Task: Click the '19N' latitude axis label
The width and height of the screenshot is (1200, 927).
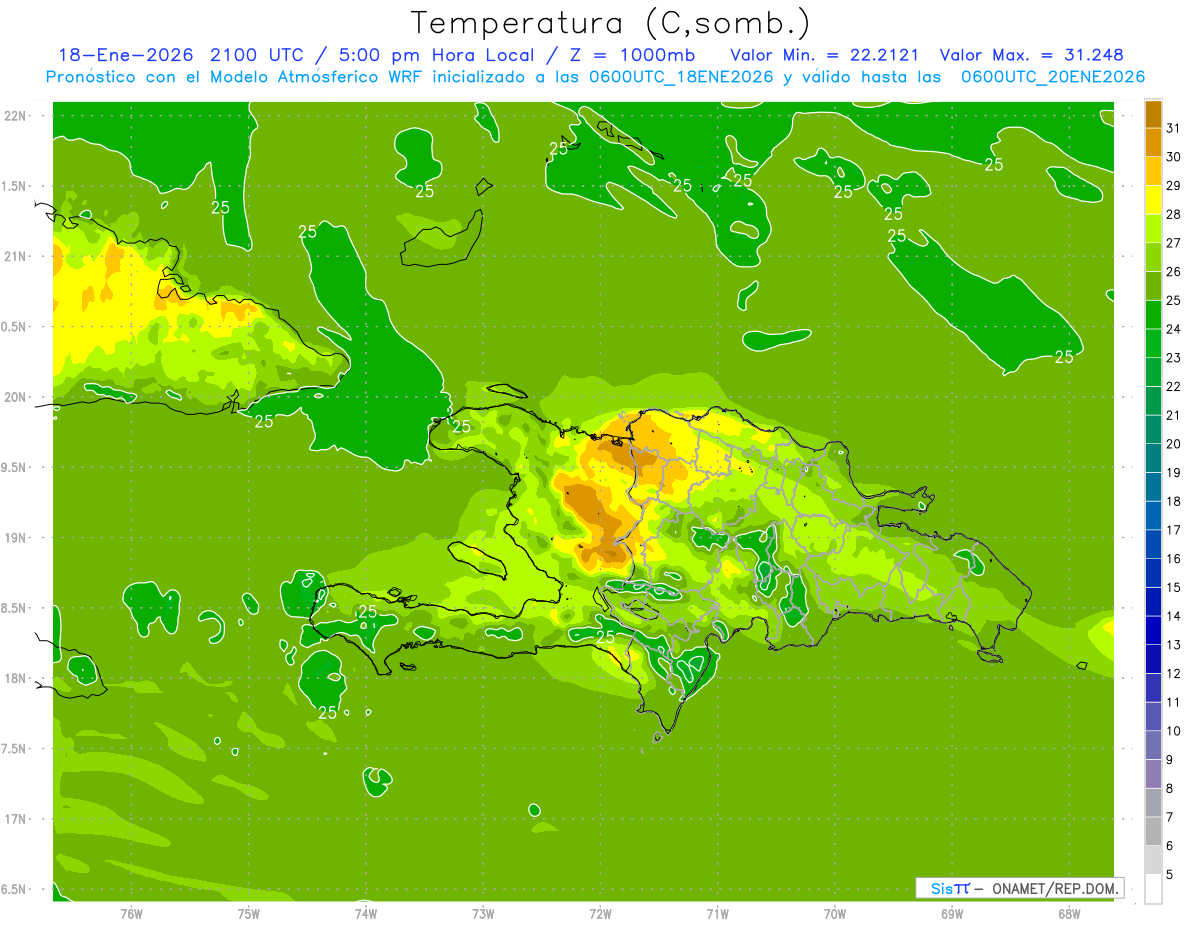Action: point(15,537)
